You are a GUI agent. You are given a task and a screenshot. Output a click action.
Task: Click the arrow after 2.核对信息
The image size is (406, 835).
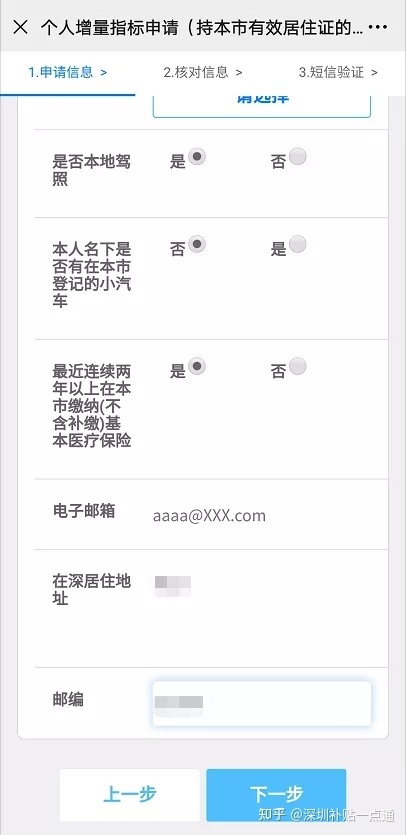[239, 72]
